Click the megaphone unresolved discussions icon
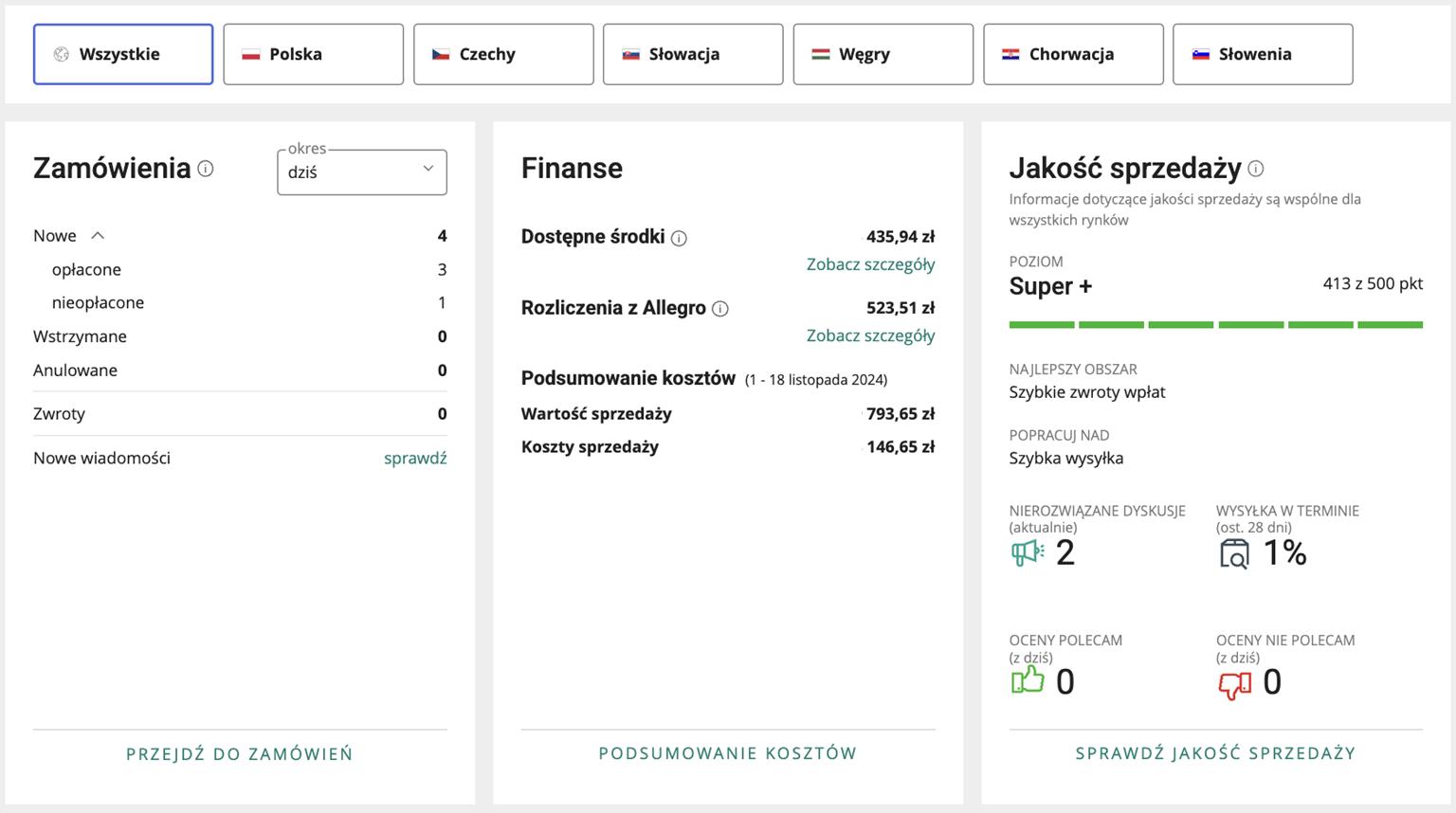The image size is (1456, 813). coord(1028,552)
